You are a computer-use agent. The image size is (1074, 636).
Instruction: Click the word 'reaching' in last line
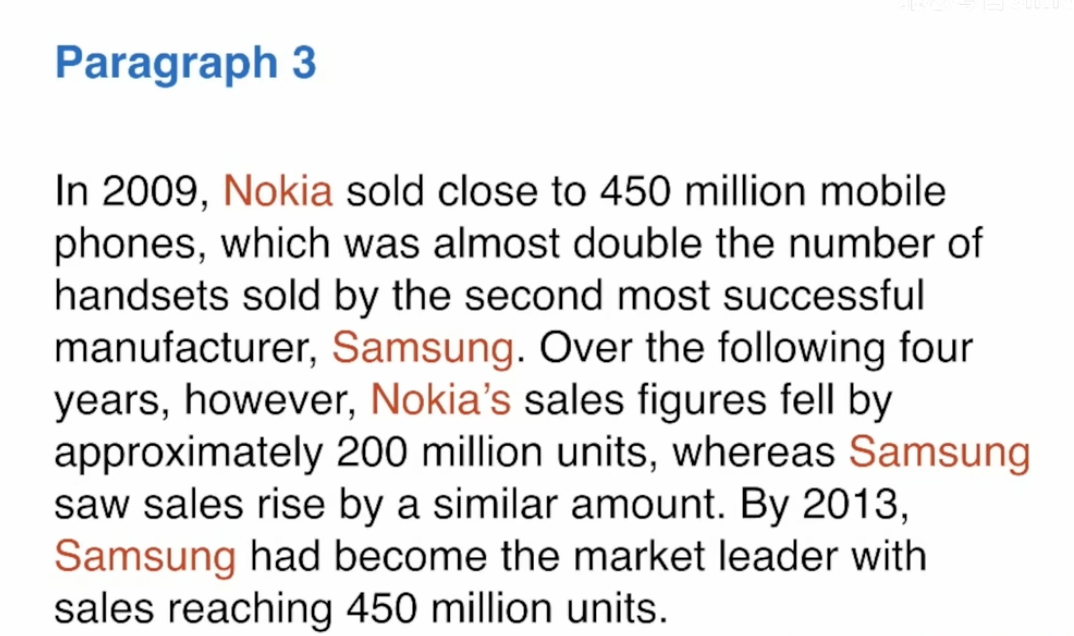pos(249,609)
